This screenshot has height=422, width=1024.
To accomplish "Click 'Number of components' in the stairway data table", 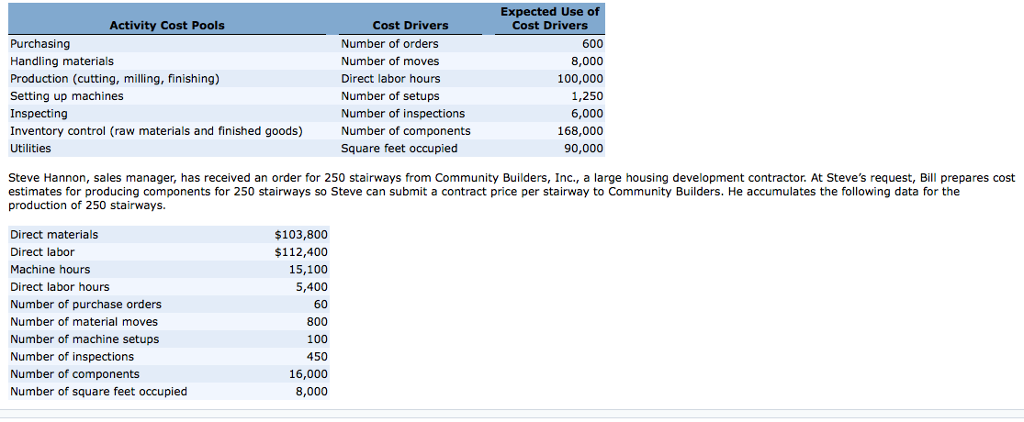I will pyautogui.click(x=74, y=374).
